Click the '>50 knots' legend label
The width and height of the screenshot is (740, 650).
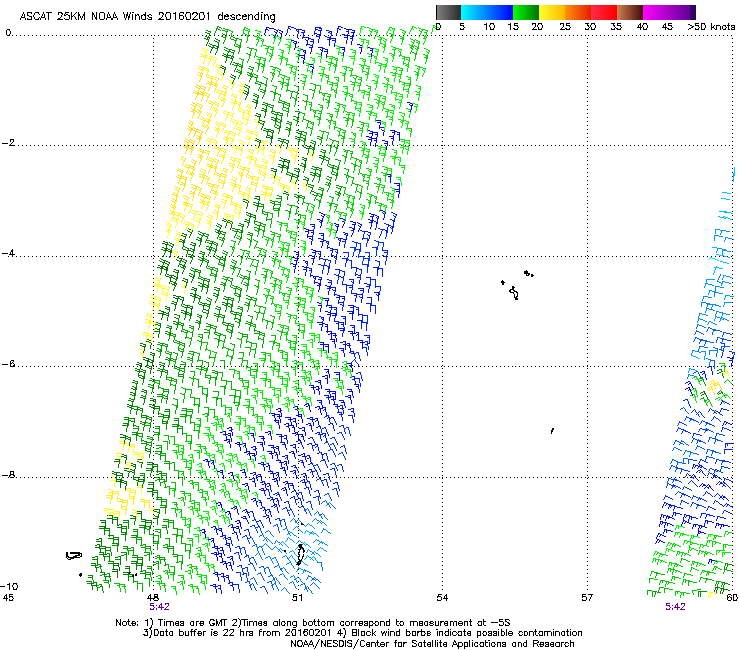pos(712,27)
